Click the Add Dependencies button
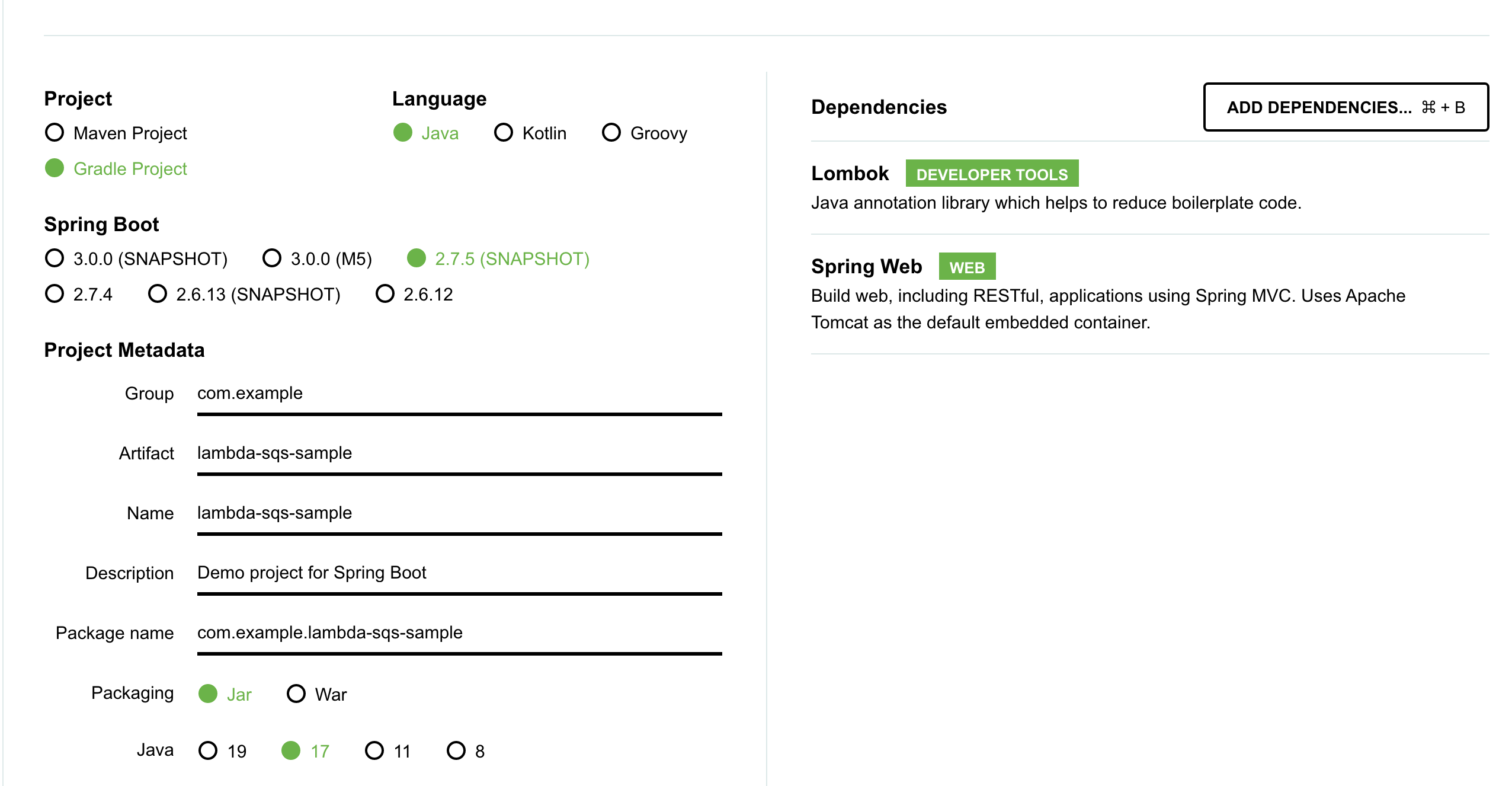Image resolution: width=1512 pixels, height=786 pixels. [x=1346, y=107]
